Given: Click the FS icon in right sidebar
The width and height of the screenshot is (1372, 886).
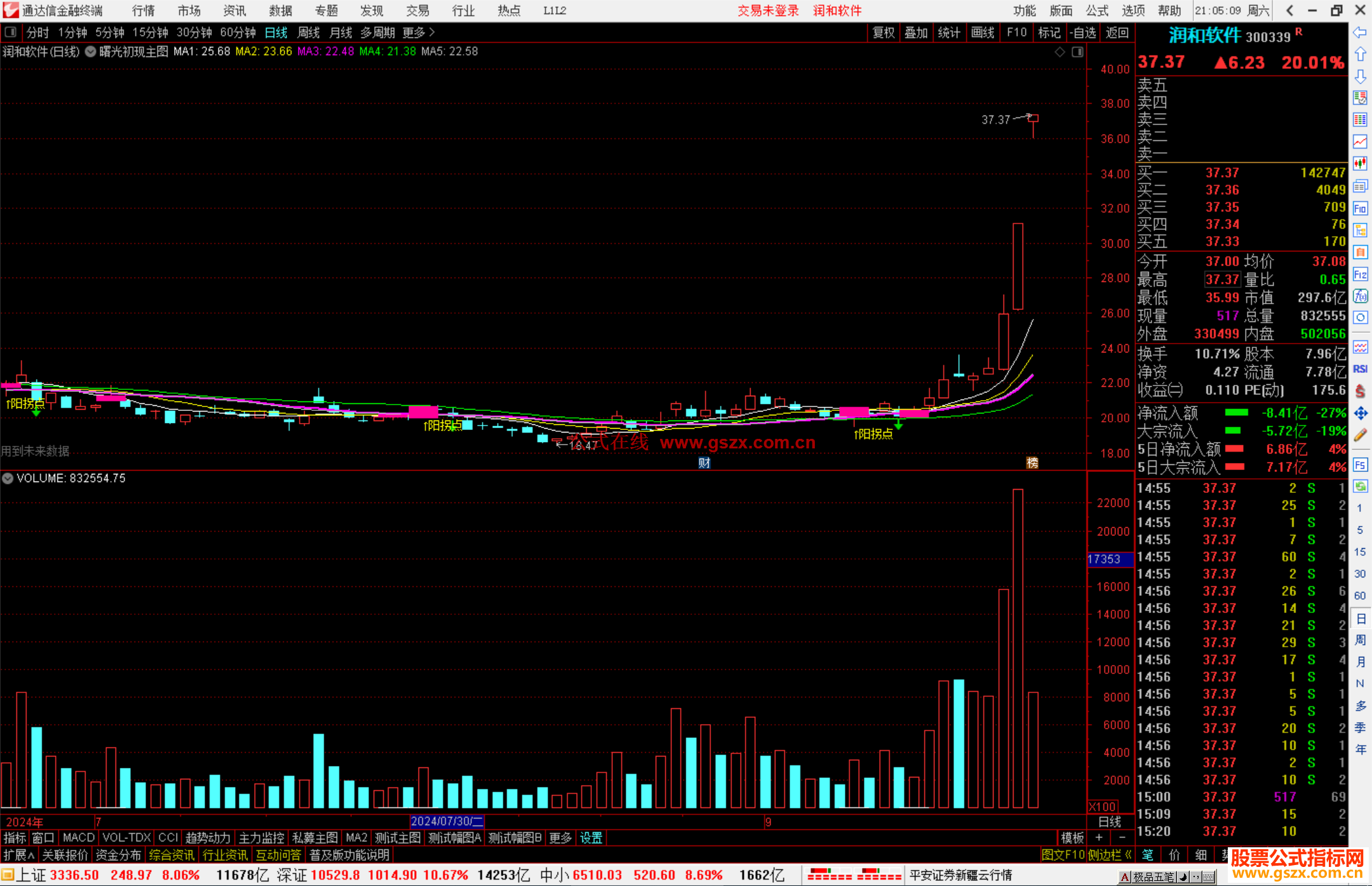Looking at the screenshot, I should (1360, 465).
